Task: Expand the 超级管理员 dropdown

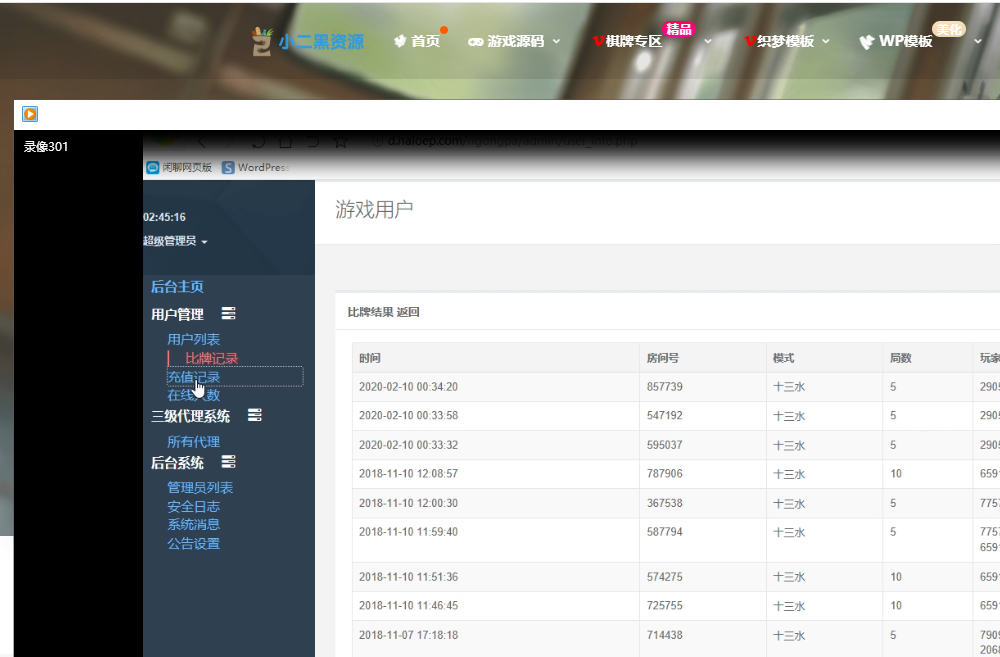Action: (x=175, y=241)
